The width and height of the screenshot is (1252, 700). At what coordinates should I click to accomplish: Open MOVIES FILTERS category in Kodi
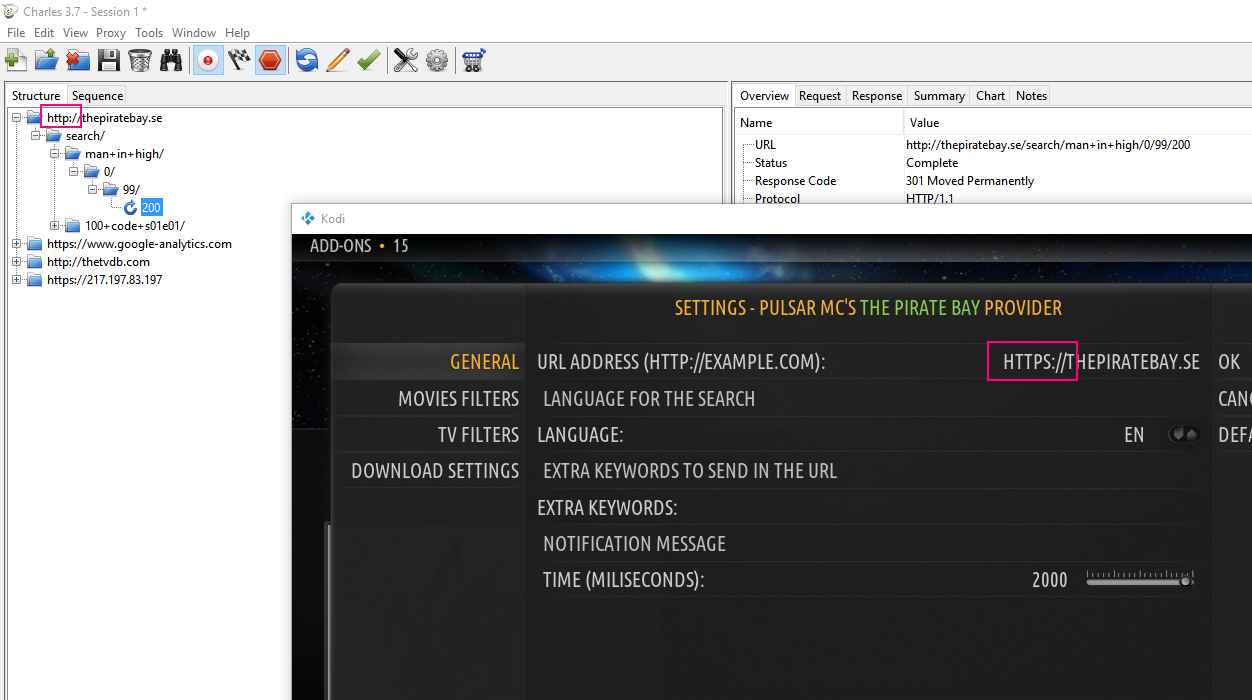[458, 399]
